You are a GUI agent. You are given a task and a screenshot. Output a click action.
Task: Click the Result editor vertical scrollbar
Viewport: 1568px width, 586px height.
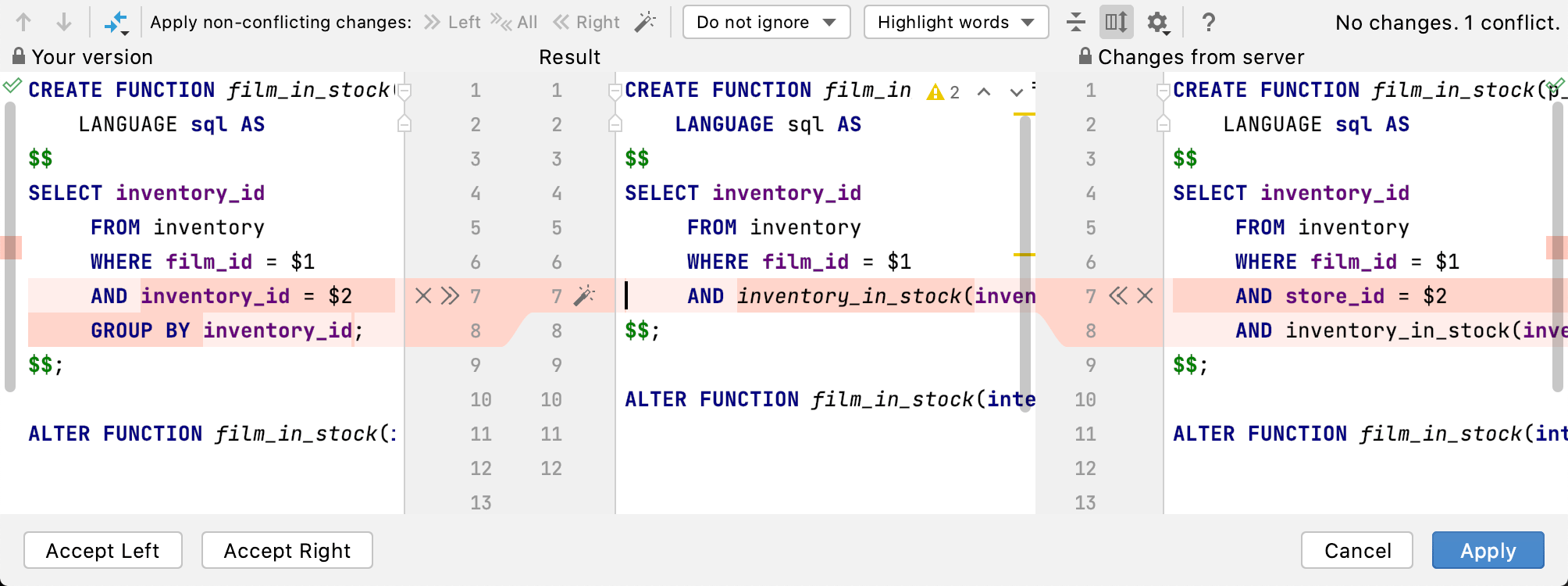[1025, 266]
